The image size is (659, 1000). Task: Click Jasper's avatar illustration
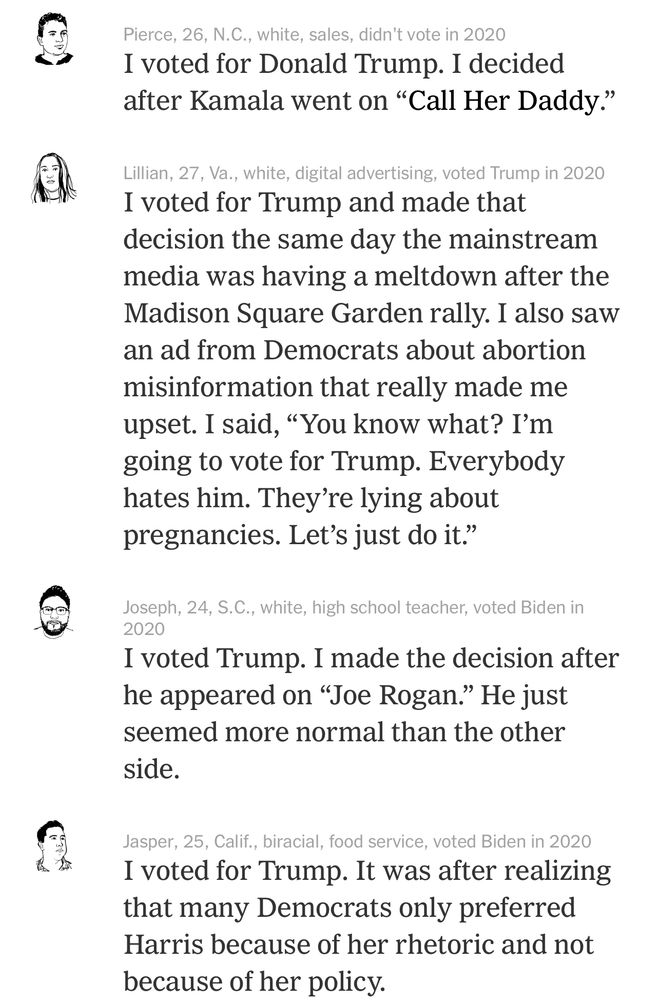tap(53, 847)
